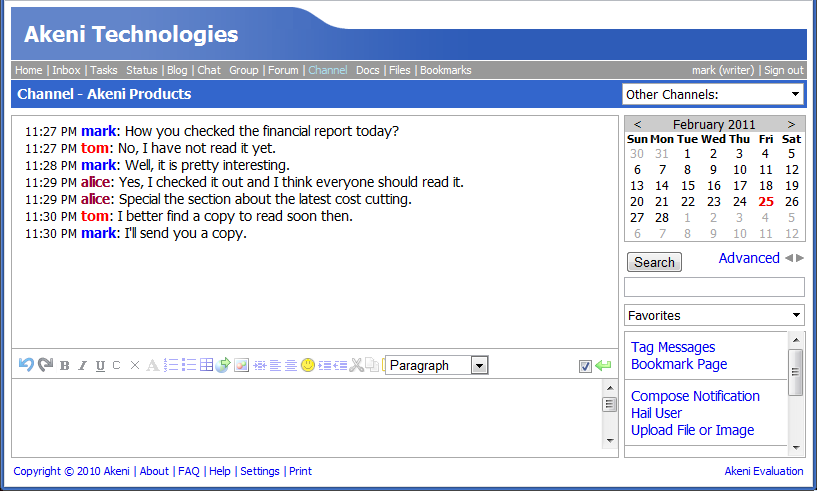Open the Other Channels dropdown
Image resolution: width=817 pixels, height=491 pixels.
tap(712, 94)
